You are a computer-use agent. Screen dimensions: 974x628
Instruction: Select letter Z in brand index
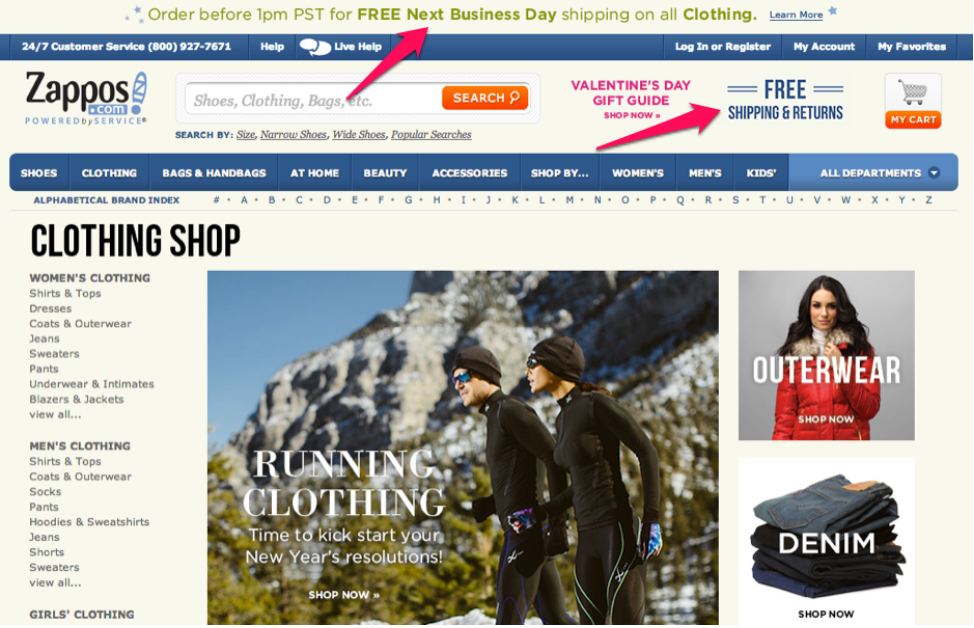pyautogui.click(x=929, y=200)
